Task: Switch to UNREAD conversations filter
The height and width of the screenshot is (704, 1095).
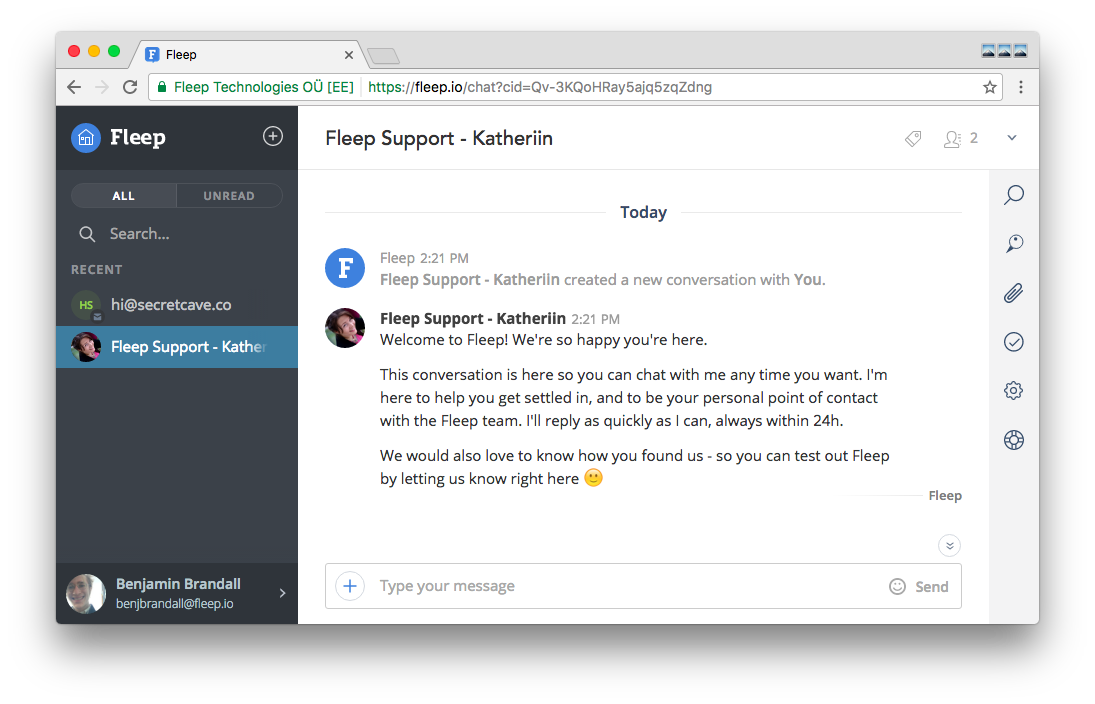Action: 229,196
